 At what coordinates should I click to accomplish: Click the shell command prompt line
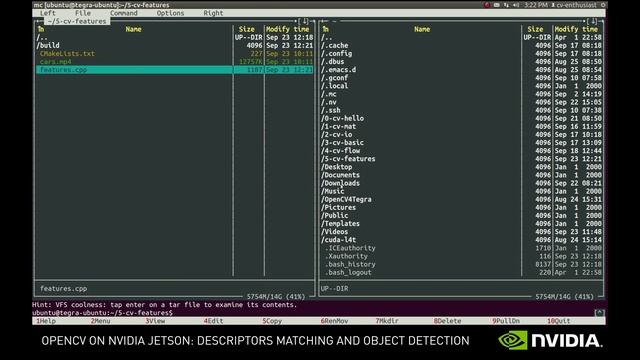click(x=312, y=313)
